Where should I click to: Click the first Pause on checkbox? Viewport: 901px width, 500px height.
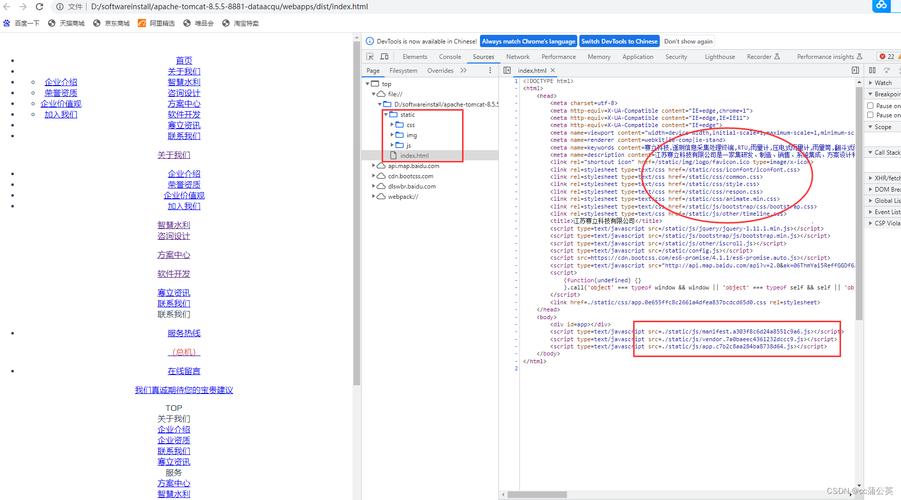pyautogui.click(x=871, y=106)
